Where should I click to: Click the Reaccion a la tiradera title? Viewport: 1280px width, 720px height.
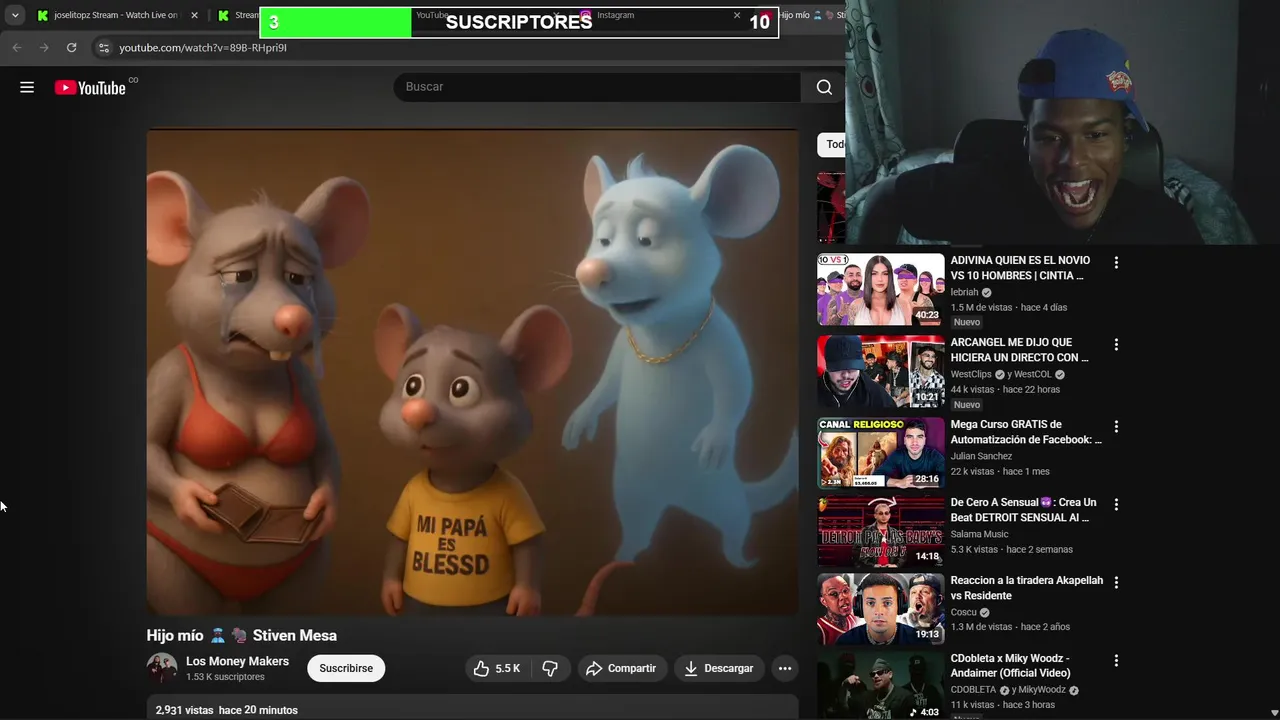coord(1026,588)
